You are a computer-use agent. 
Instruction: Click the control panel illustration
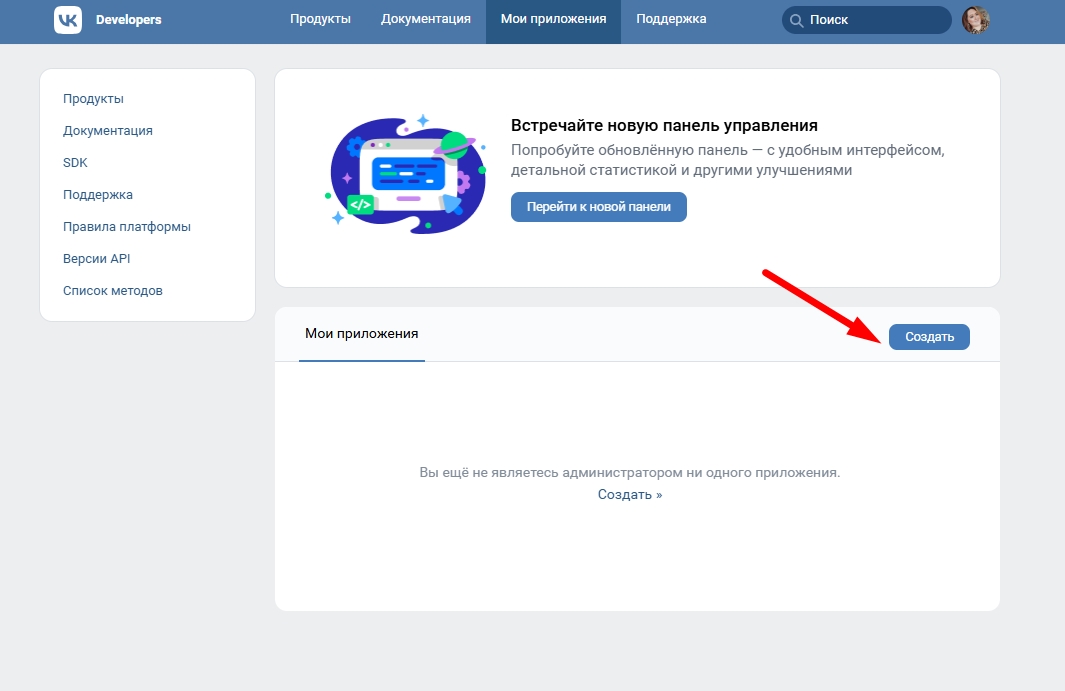click(x=407, y=175)
